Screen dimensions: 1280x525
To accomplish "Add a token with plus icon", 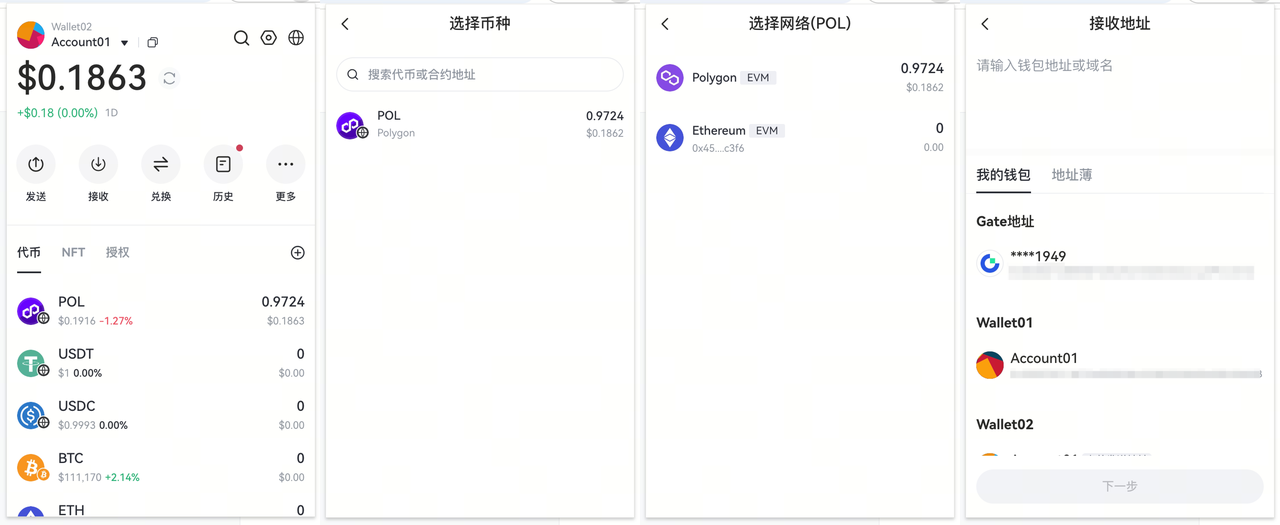I will [x=297, y=253].
